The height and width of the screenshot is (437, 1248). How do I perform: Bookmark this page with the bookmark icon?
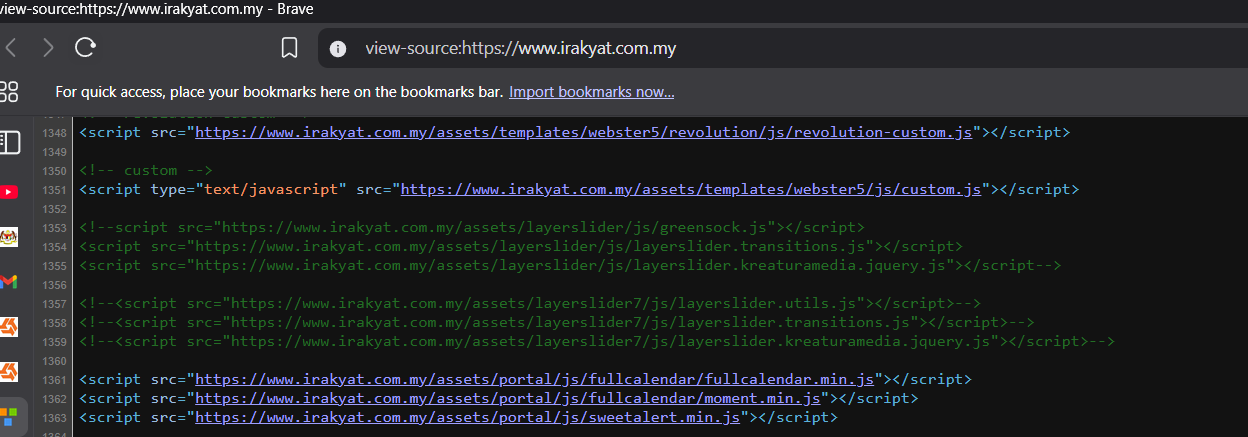tap(289, 48)
